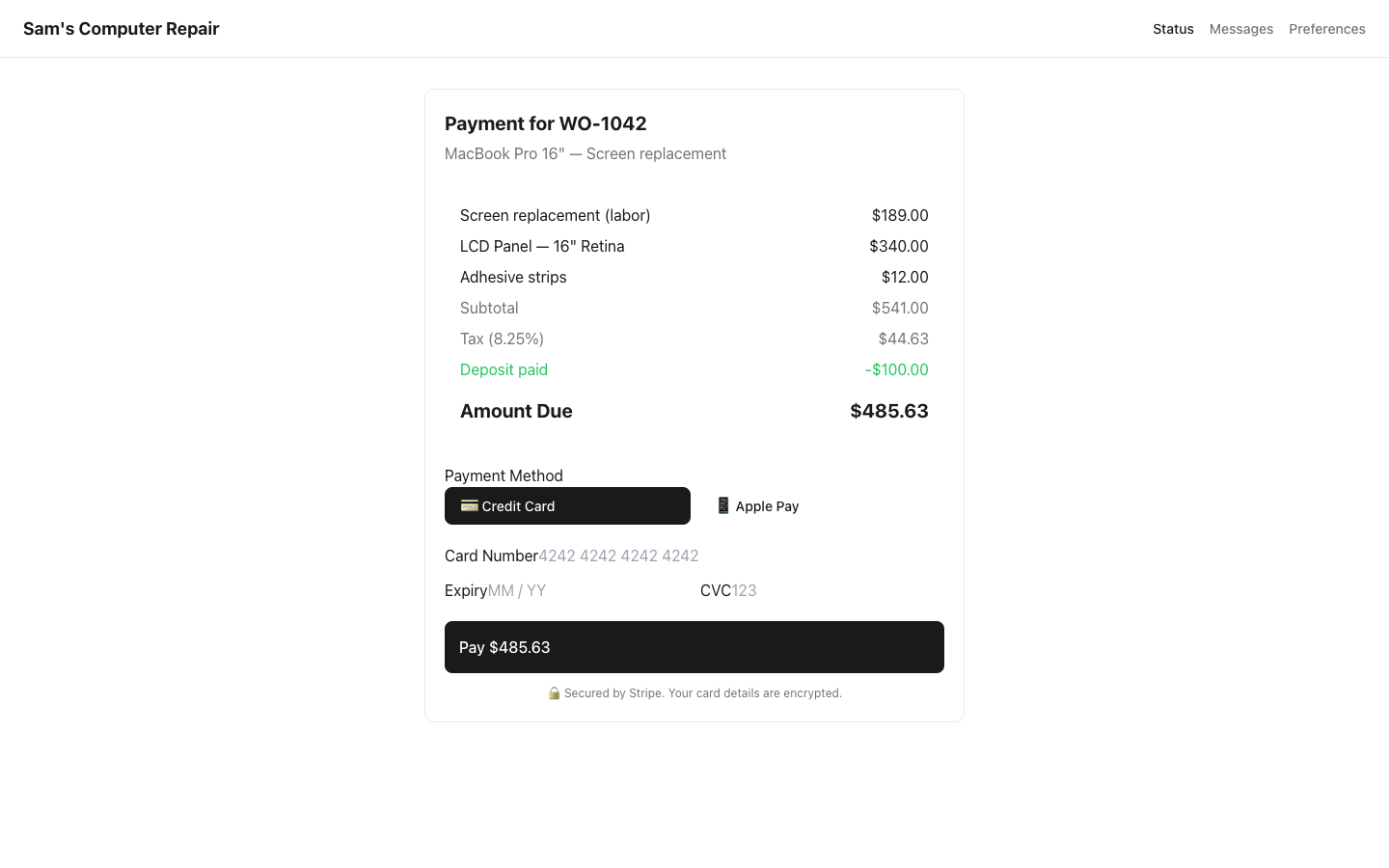The image size is (1389, 868).
Task: Go to Preferences
Action: point(1327,29)
